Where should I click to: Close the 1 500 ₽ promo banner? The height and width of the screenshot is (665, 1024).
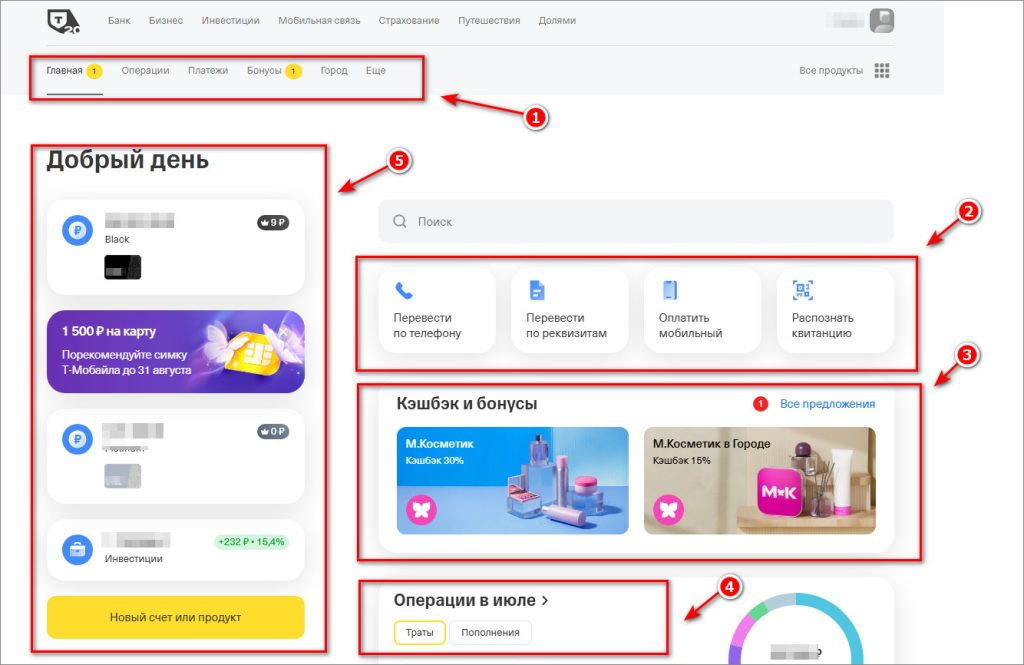[x=283, y=331]
